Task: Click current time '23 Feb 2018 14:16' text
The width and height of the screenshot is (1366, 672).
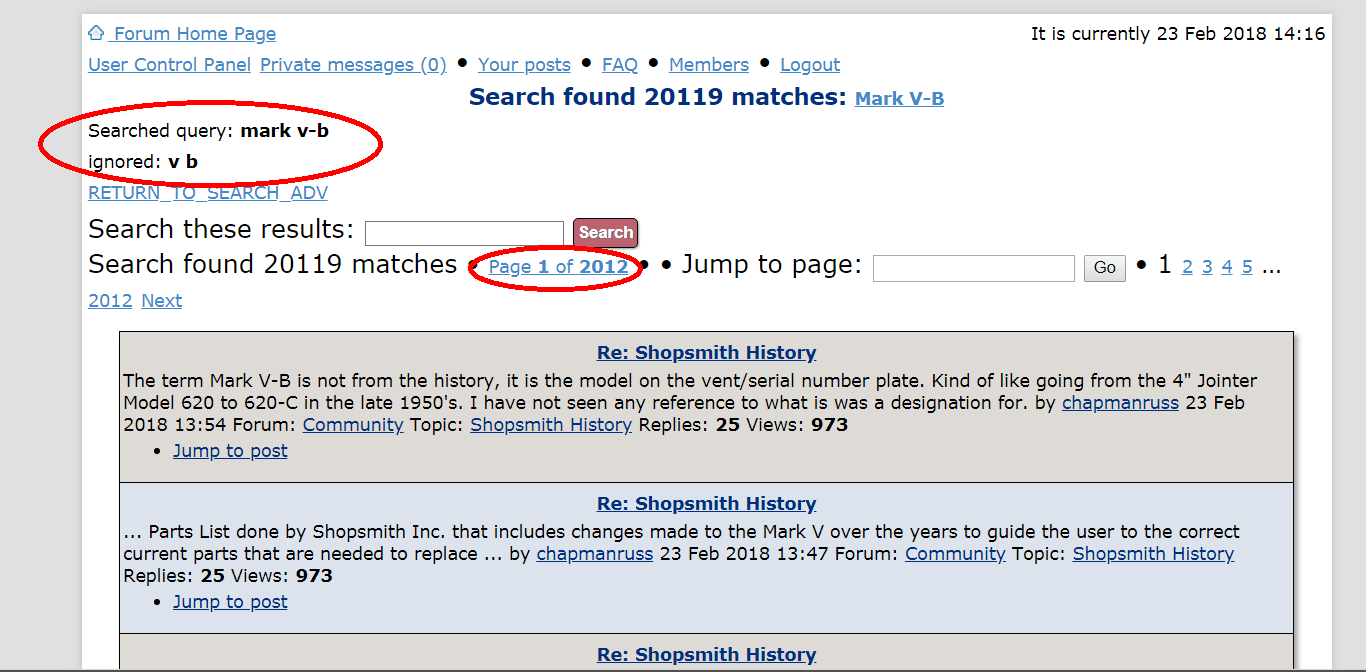Action: click(1241, 34)
